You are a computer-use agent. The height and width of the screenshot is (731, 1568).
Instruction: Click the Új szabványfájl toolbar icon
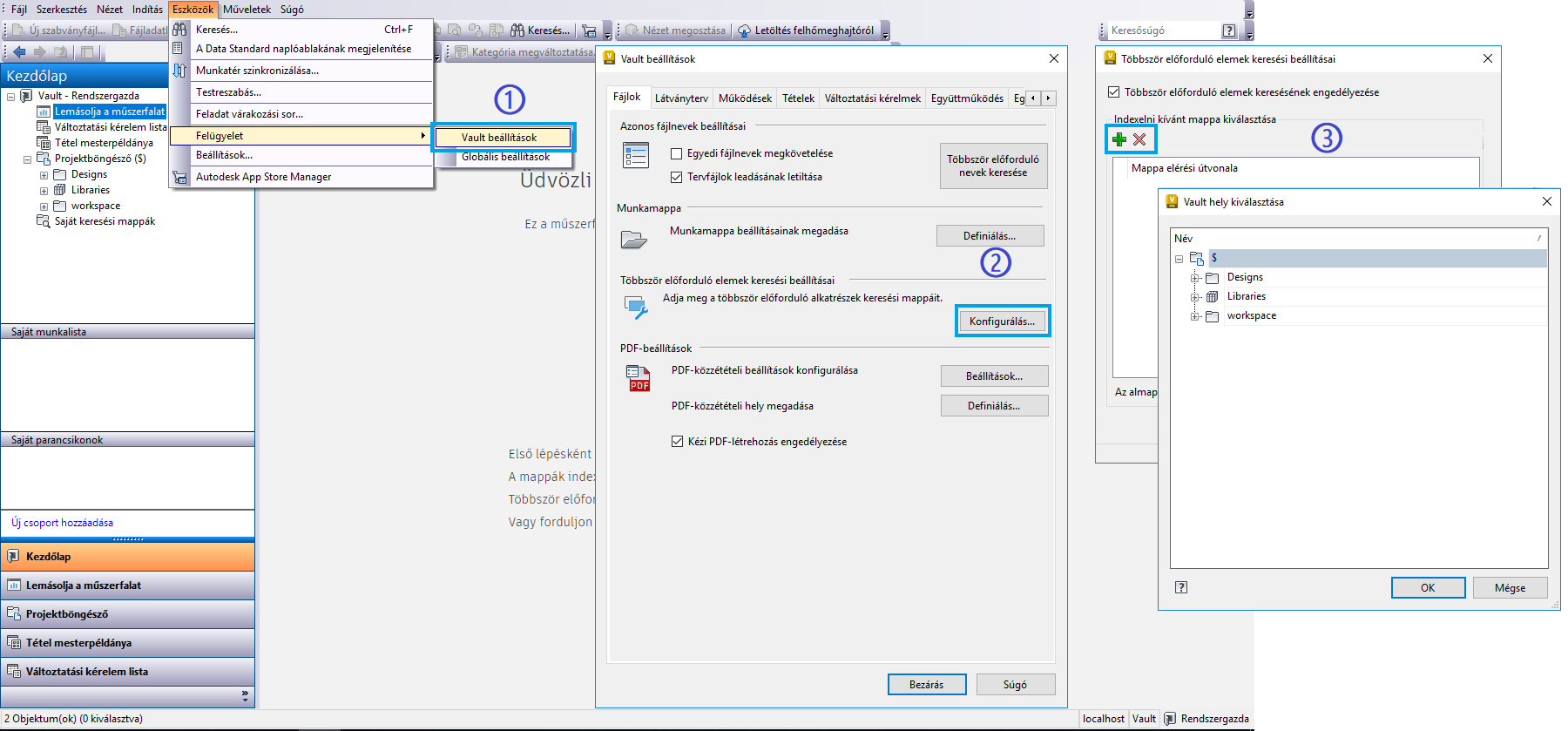click(x=18, y=30)
